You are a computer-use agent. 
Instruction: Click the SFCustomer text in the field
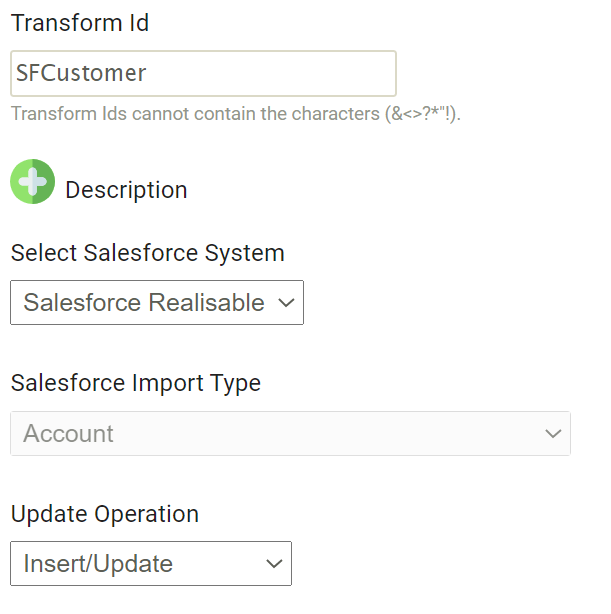(81, 74)
